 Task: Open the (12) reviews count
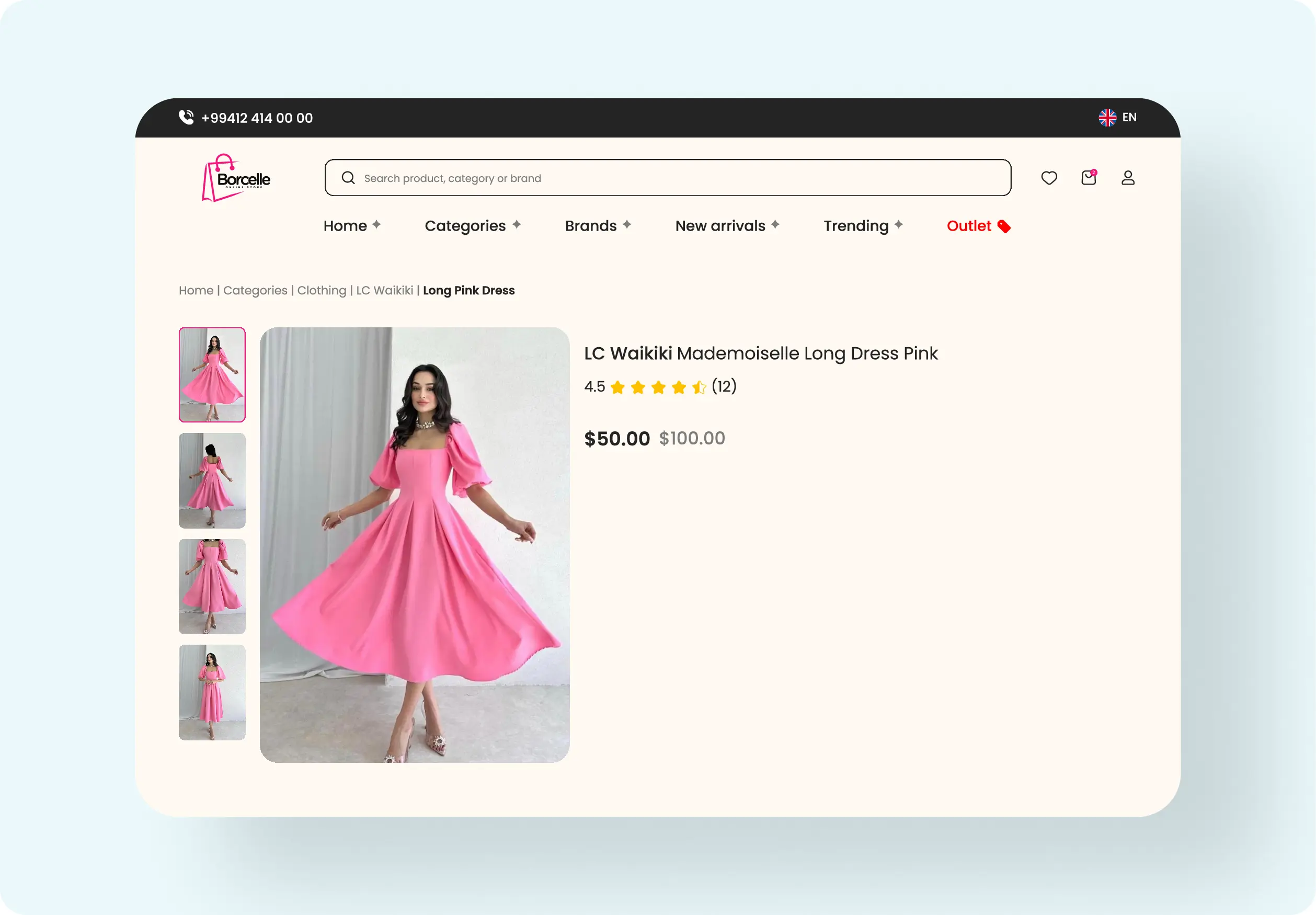click(724, 386)
